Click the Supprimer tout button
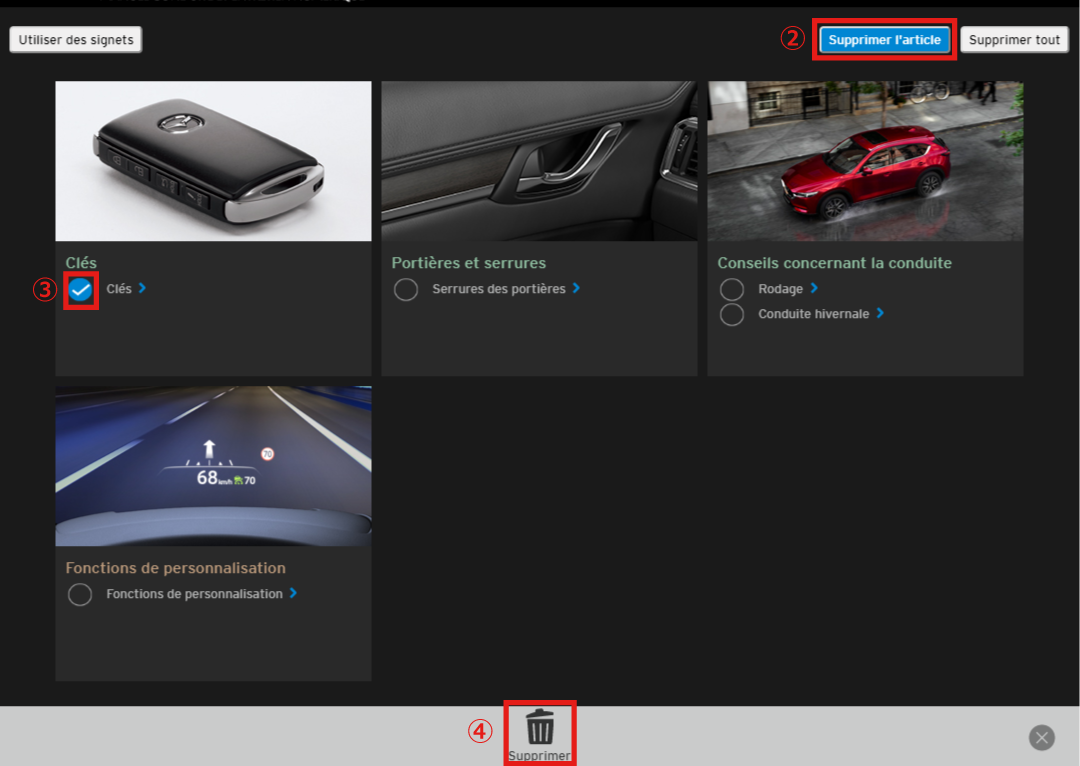Image resolution: width=1080 pixels, height=766 pixels. coord(1014,40)
